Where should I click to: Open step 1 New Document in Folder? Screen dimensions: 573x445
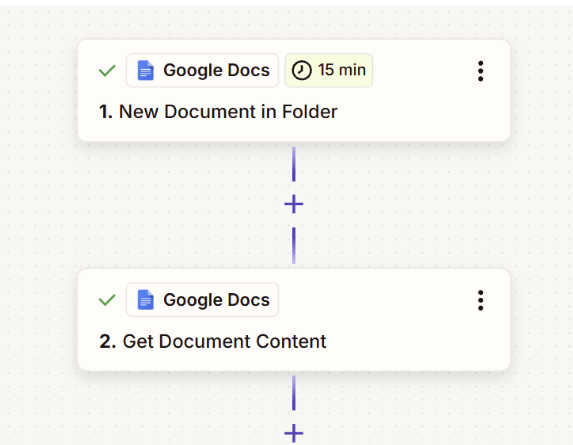(x=294, y=90)
